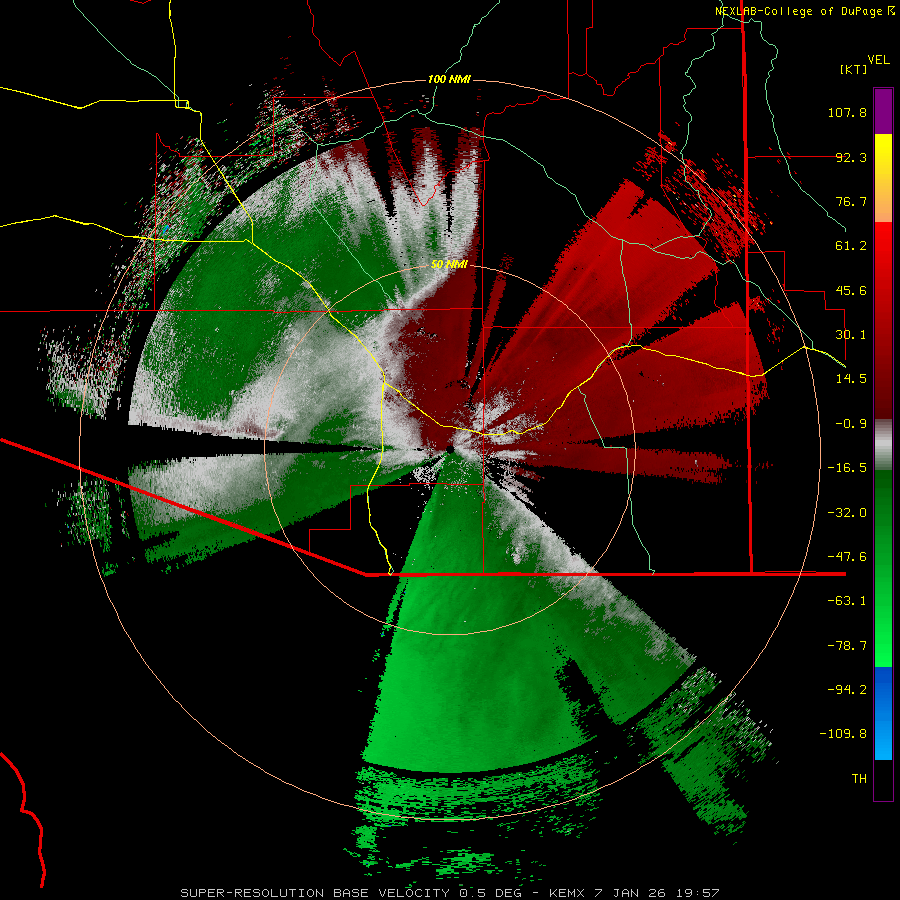
Task: Click the VEL legend title
Action: tap(878, 60)
